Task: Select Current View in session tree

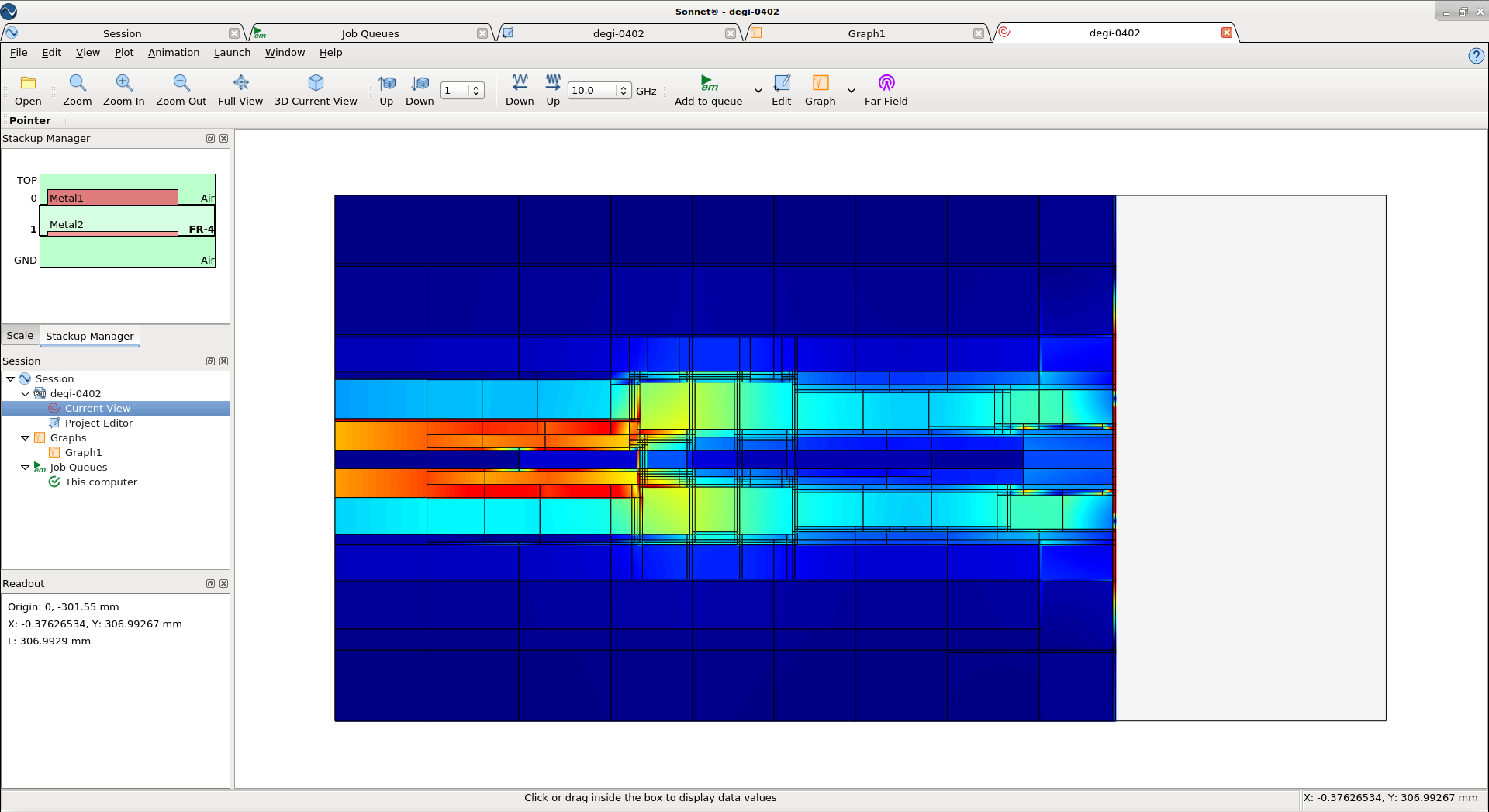Action: pos(98,408)
